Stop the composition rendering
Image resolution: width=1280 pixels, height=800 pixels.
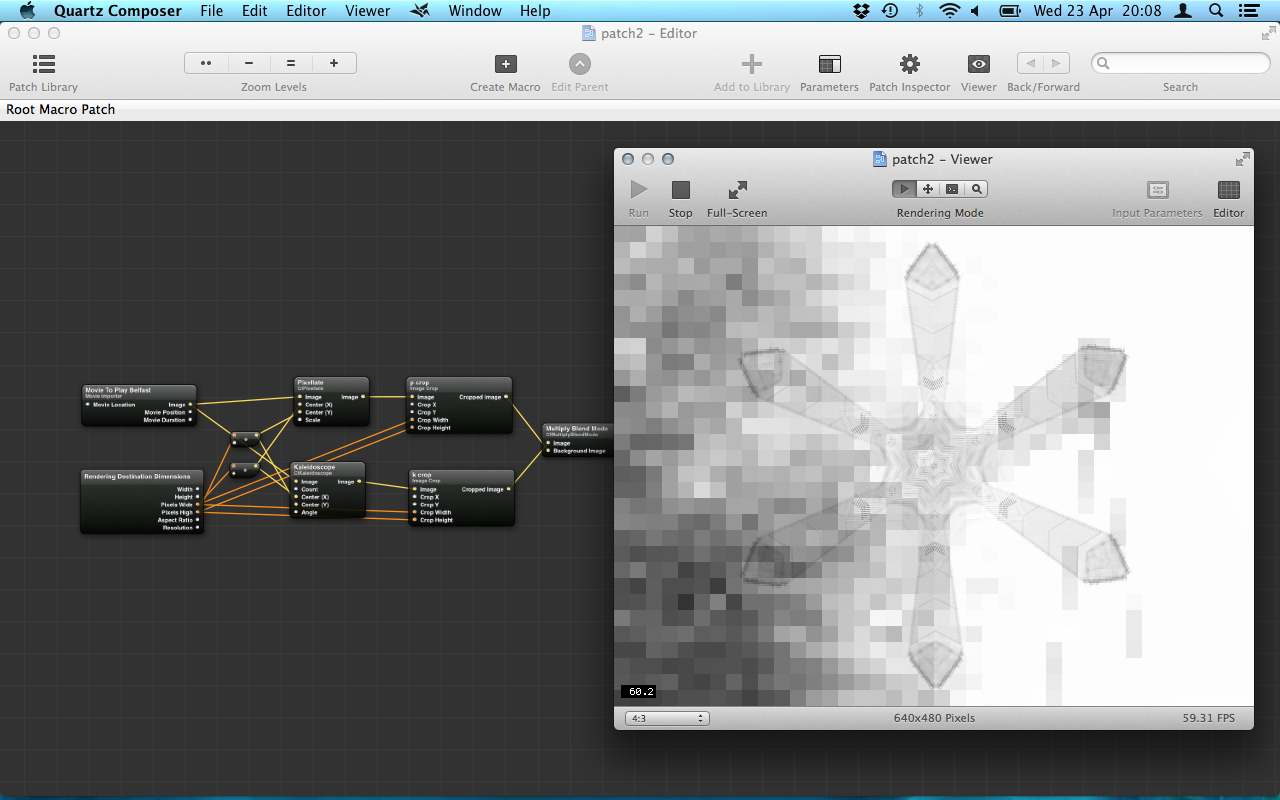pos(680,190)
